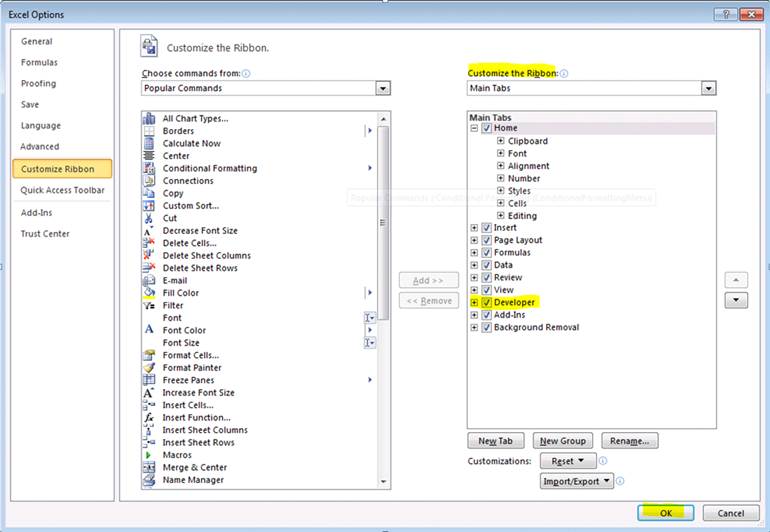Click the Connections command icon
This screenshot has width=770, height=532.
(149, 181)
